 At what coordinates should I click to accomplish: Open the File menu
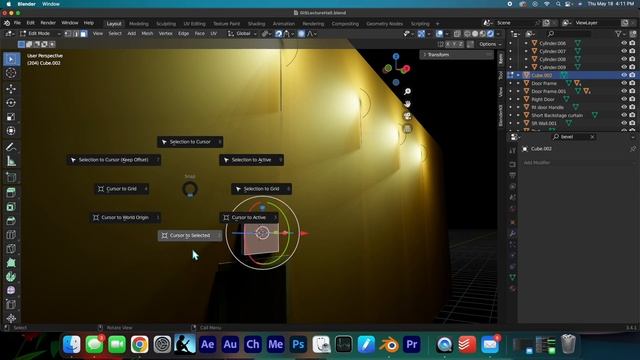[17, 23]
